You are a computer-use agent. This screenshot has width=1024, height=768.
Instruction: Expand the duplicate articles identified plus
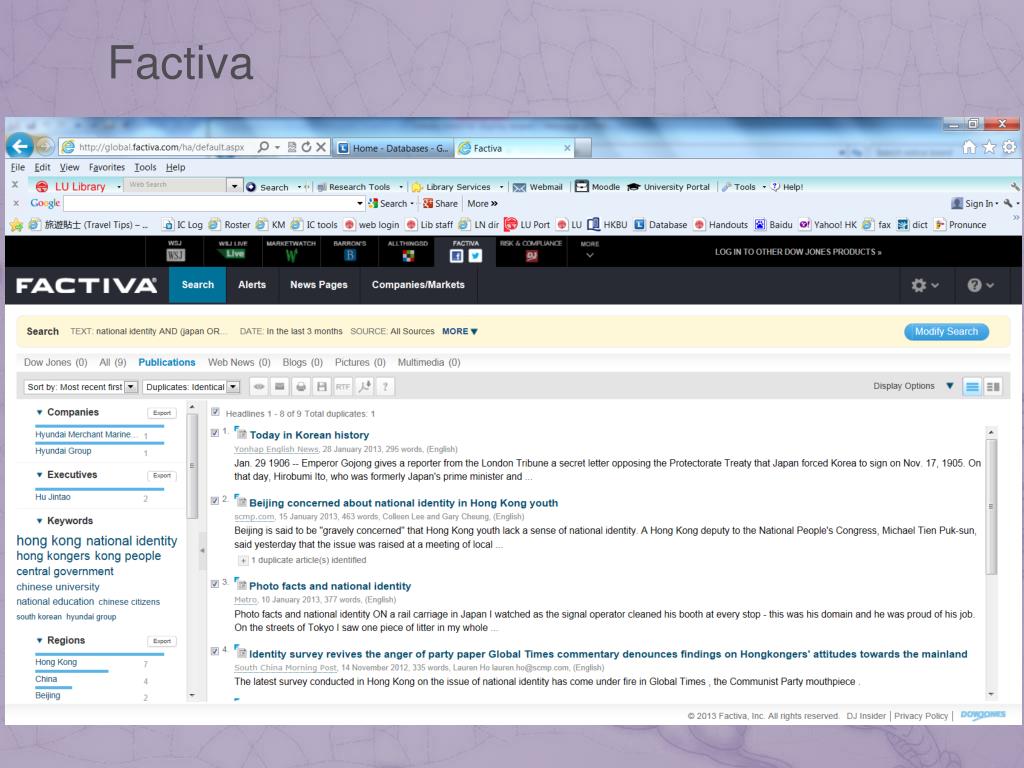[x=242, y=560]
